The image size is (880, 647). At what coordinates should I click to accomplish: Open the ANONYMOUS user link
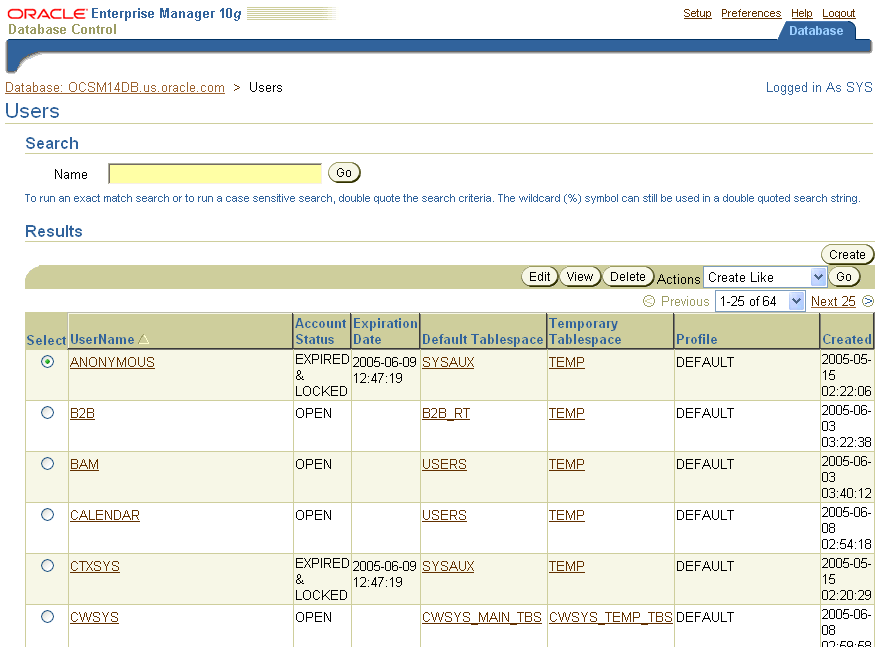point(112,362)
